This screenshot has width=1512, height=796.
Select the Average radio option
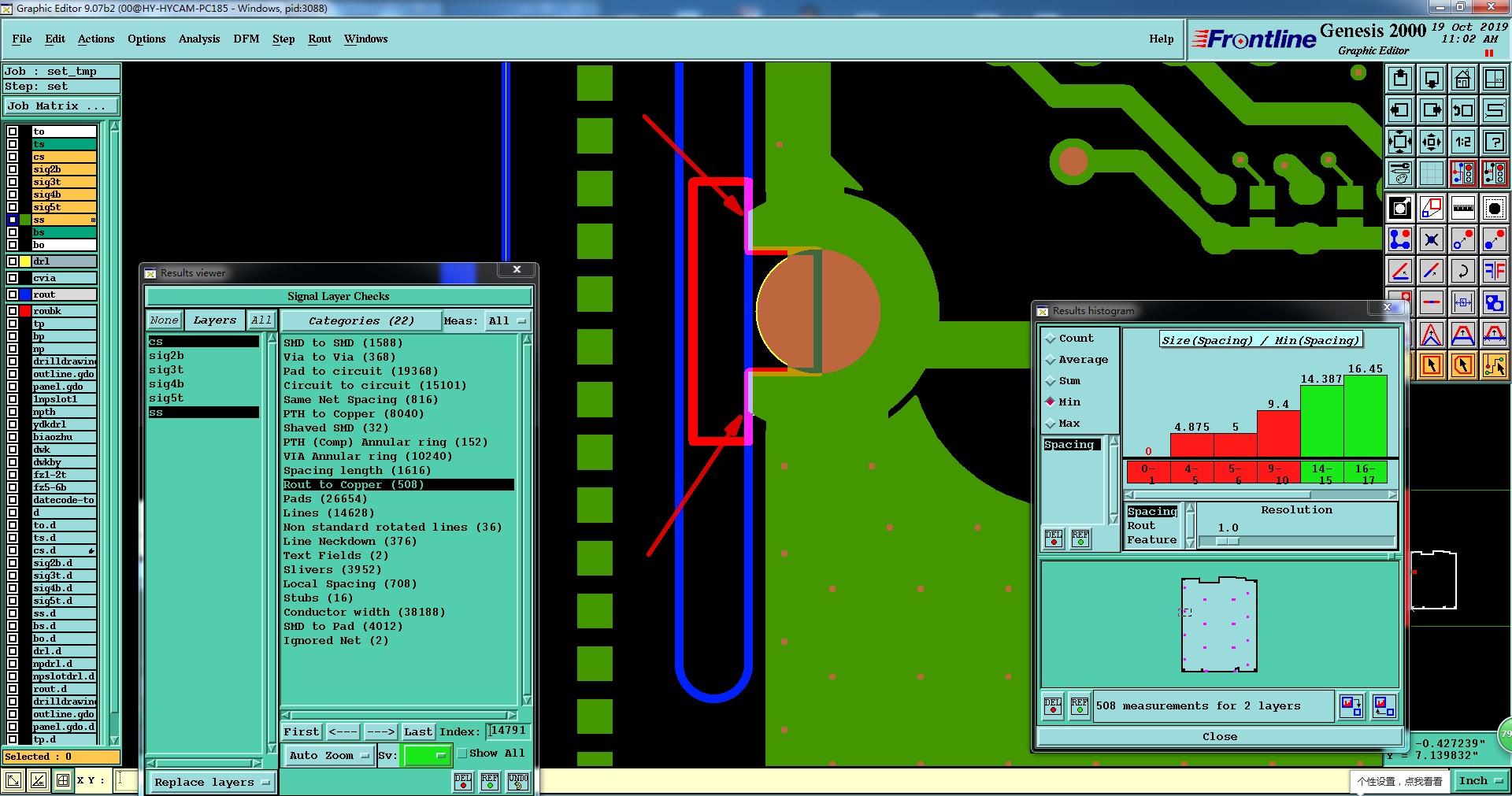click(1051, 360)
